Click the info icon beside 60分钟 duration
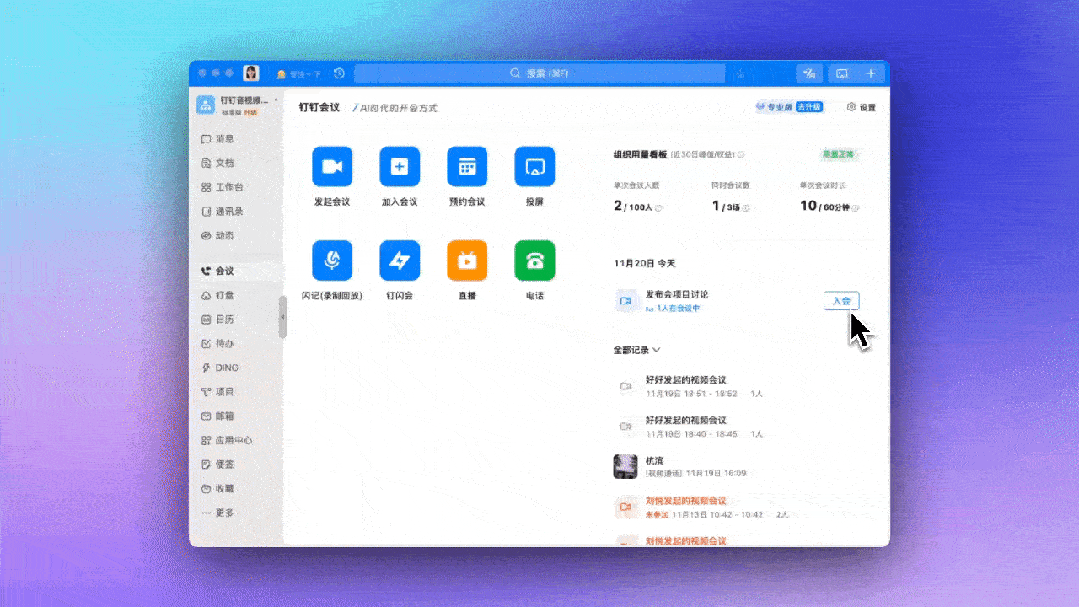 coord(855,208)
